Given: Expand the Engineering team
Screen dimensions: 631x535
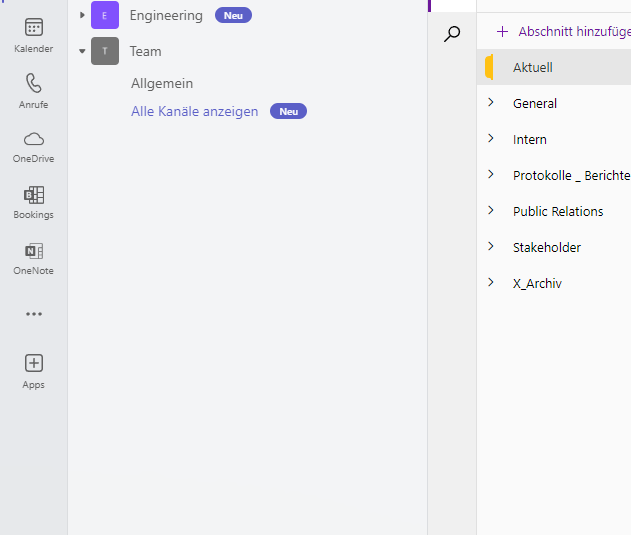Looking at the screenshot, I should click(x=82, y=15).
